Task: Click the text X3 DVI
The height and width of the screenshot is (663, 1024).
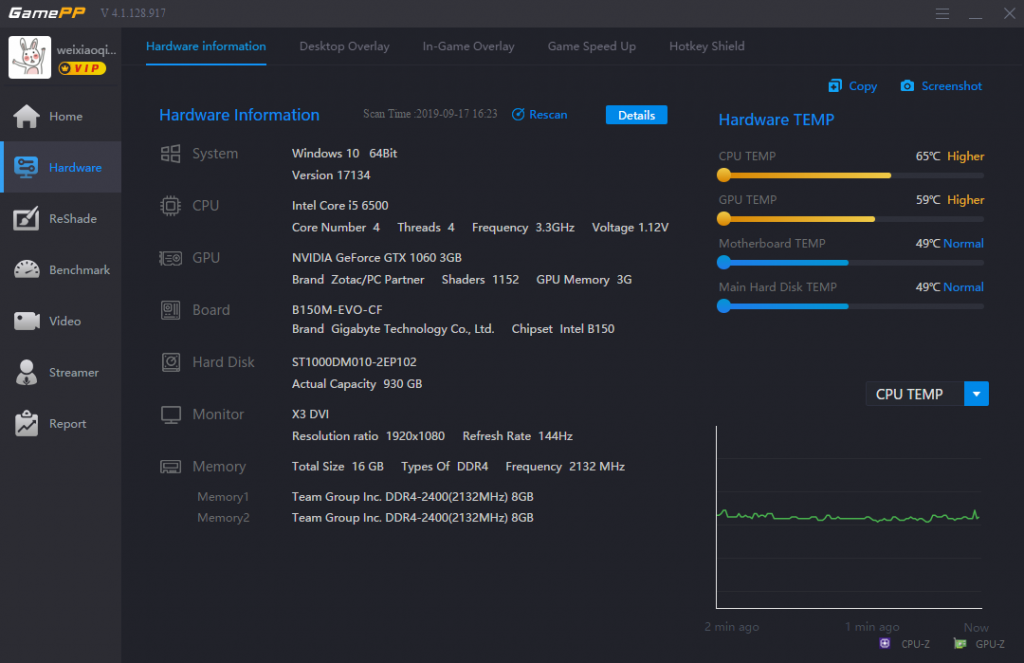Action: pos(310,414)
